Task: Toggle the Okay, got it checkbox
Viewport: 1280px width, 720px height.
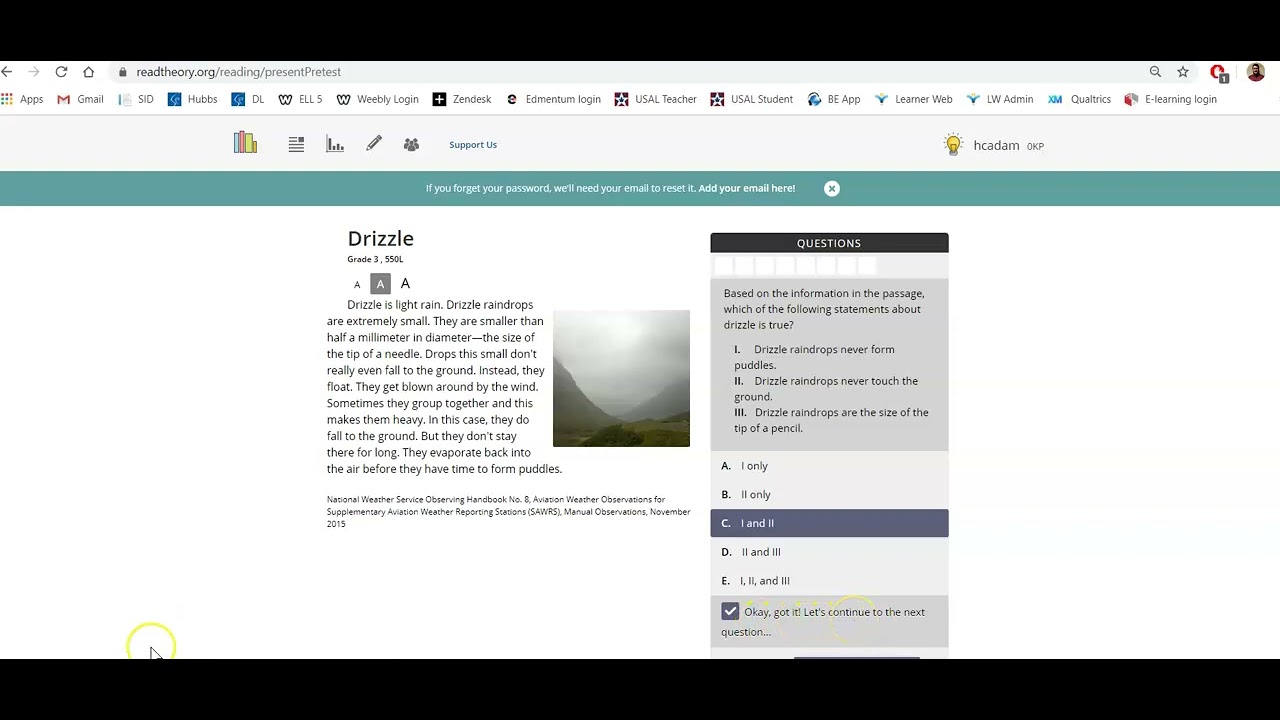Action: [730, 612]
